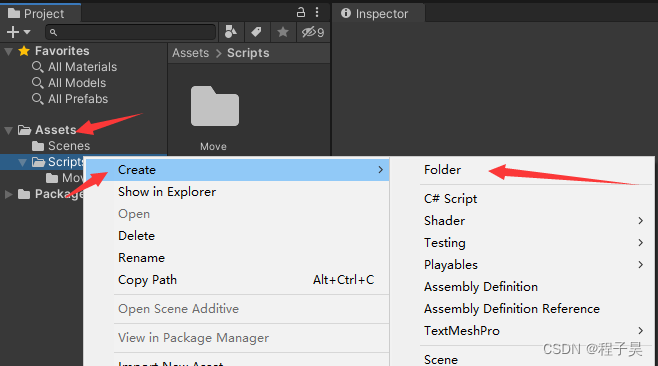
Task: Collapse the Favorites tree section
Action: (x=8, y=52)
